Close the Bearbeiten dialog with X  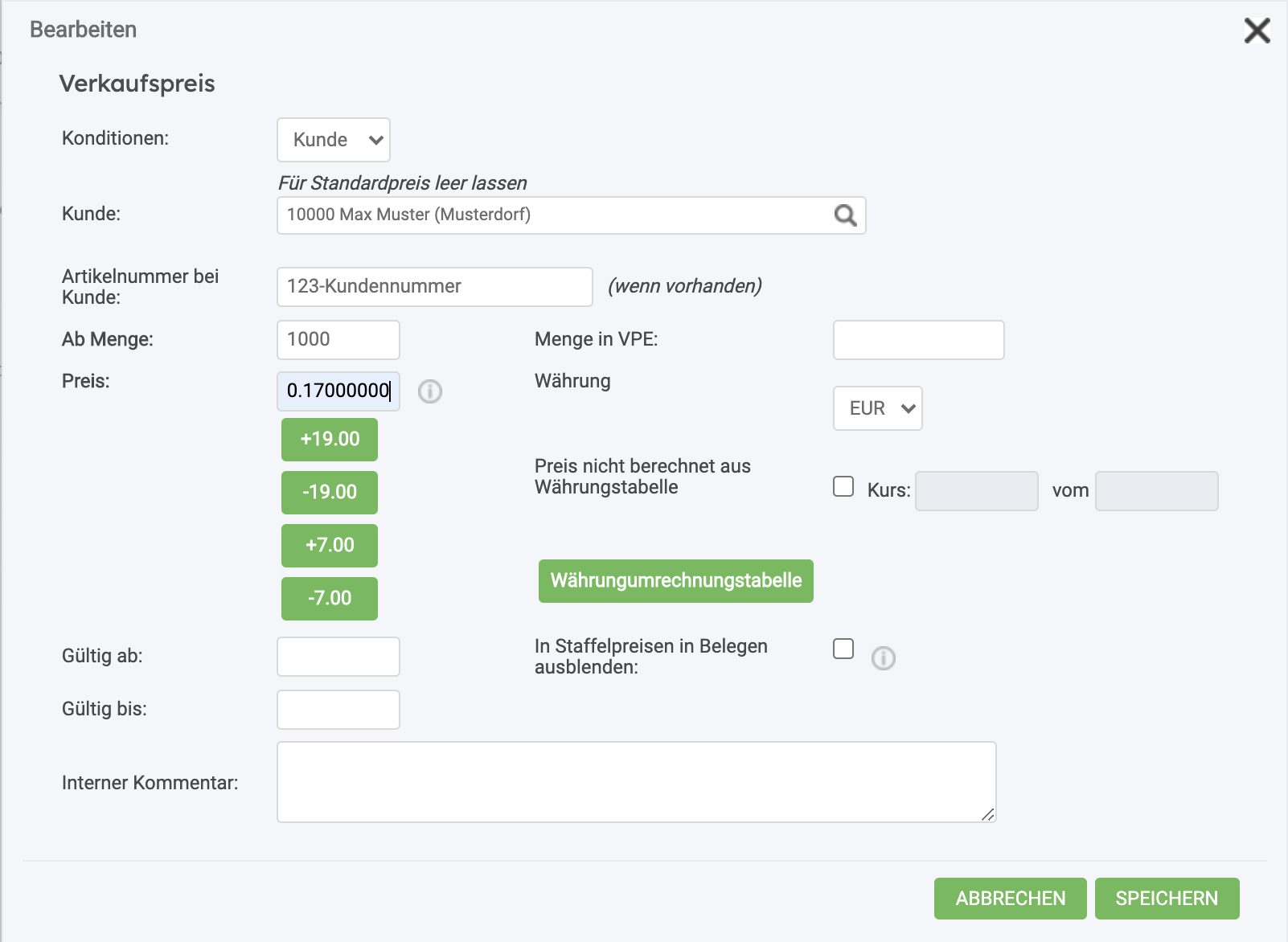point(1257,31)
